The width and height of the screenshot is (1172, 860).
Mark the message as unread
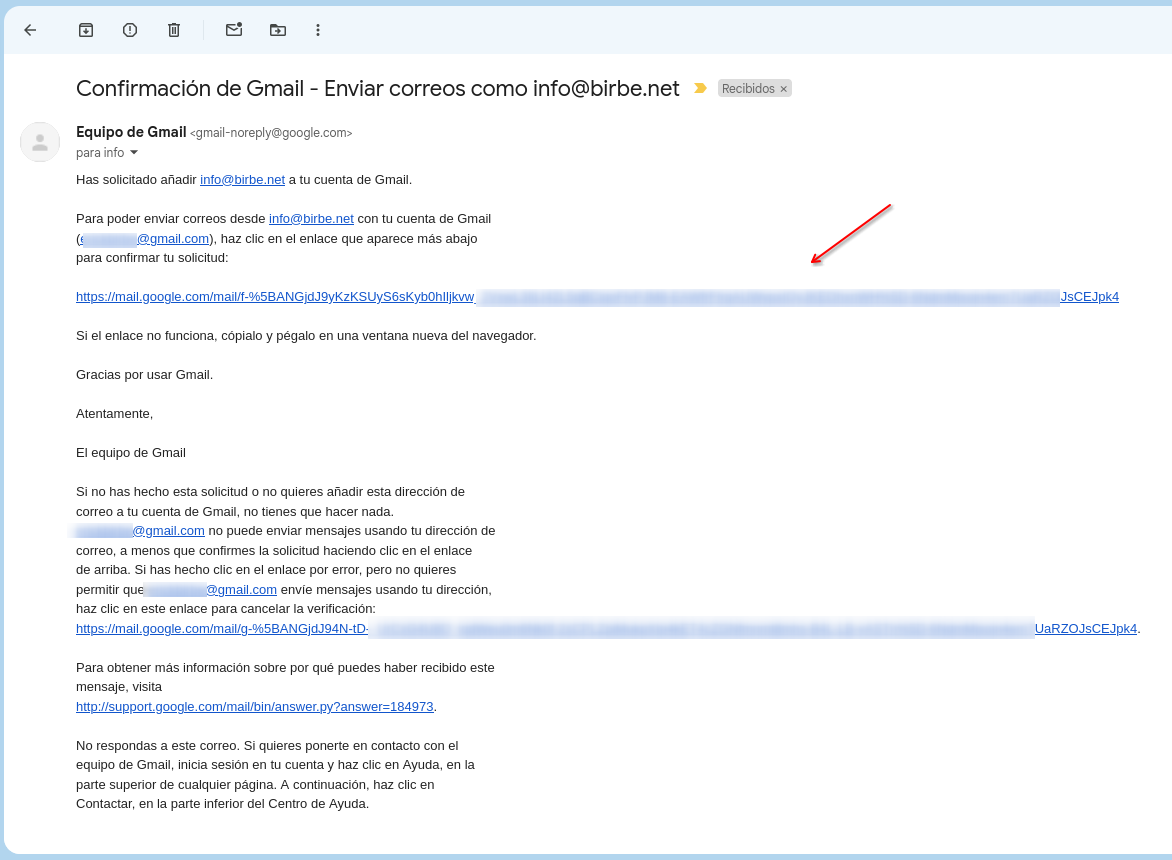[234, 30]
